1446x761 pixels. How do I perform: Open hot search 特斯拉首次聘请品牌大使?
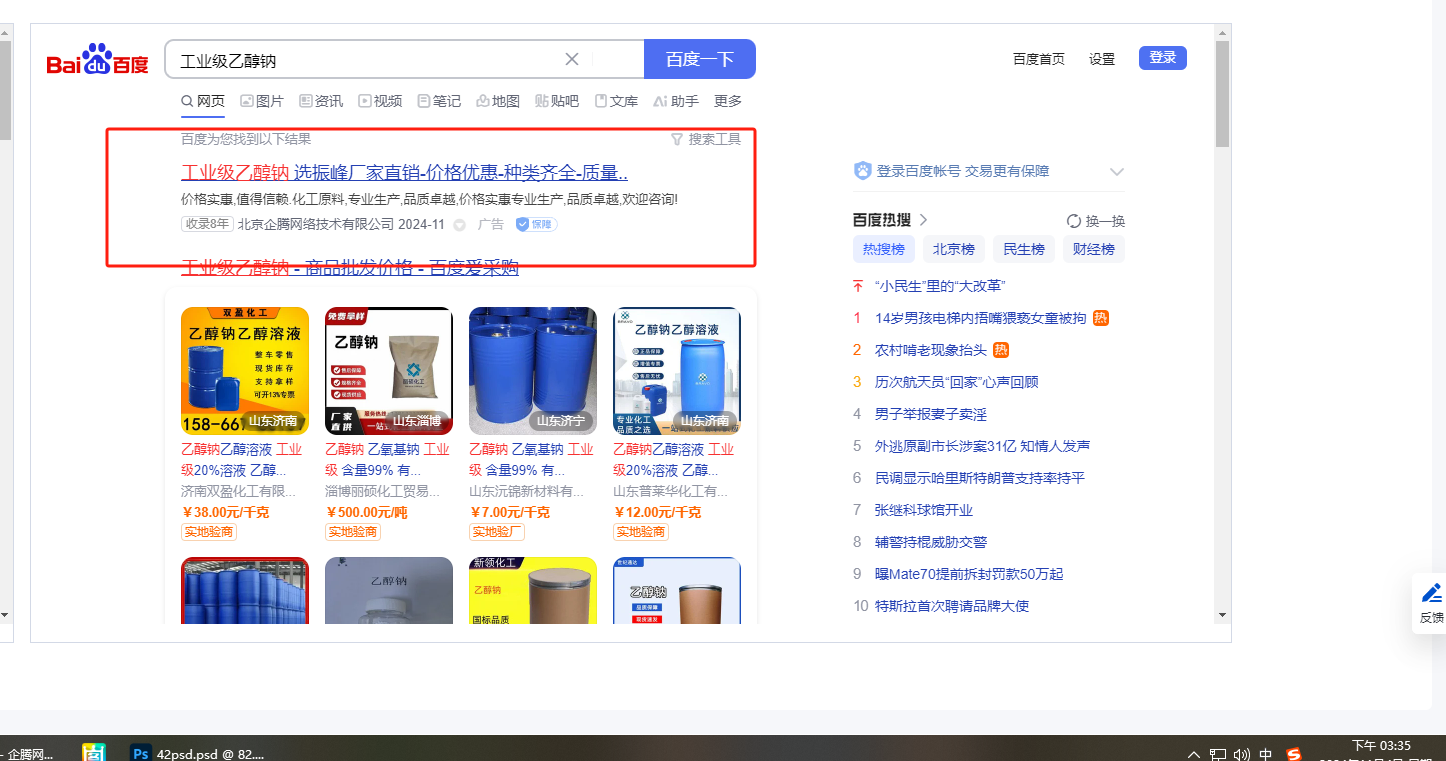952,606
